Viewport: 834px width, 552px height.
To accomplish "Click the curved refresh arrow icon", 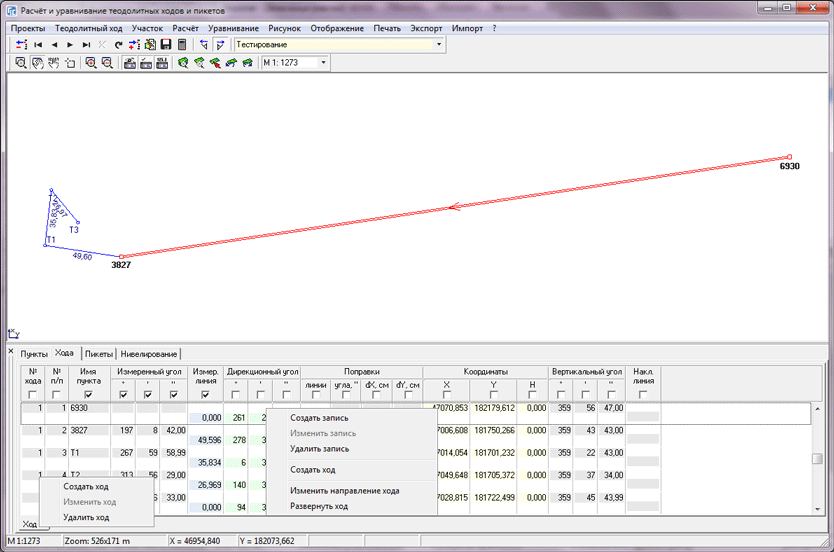I will coord(118,45).
